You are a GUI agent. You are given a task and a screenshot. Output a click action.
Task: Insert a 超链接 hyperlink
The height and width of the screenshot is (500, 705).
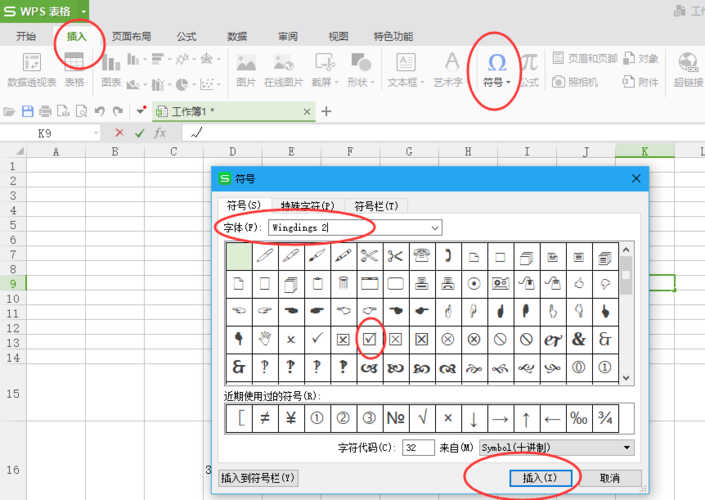pyautogui.click(x=689, y=69)
